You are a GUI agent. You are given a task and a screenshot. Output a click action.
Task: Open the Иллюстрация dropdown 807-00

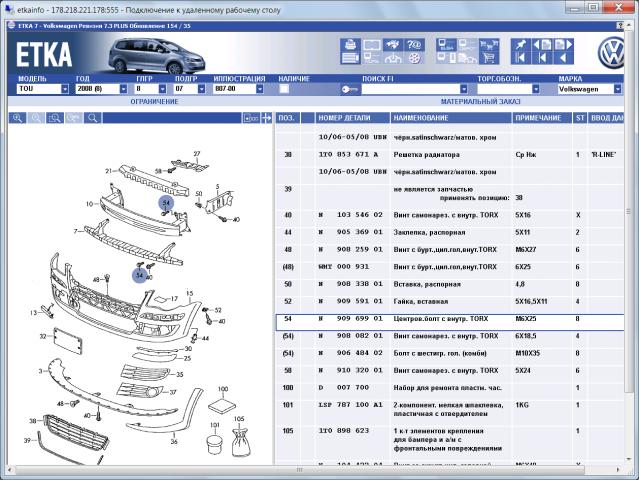point(260,89)
